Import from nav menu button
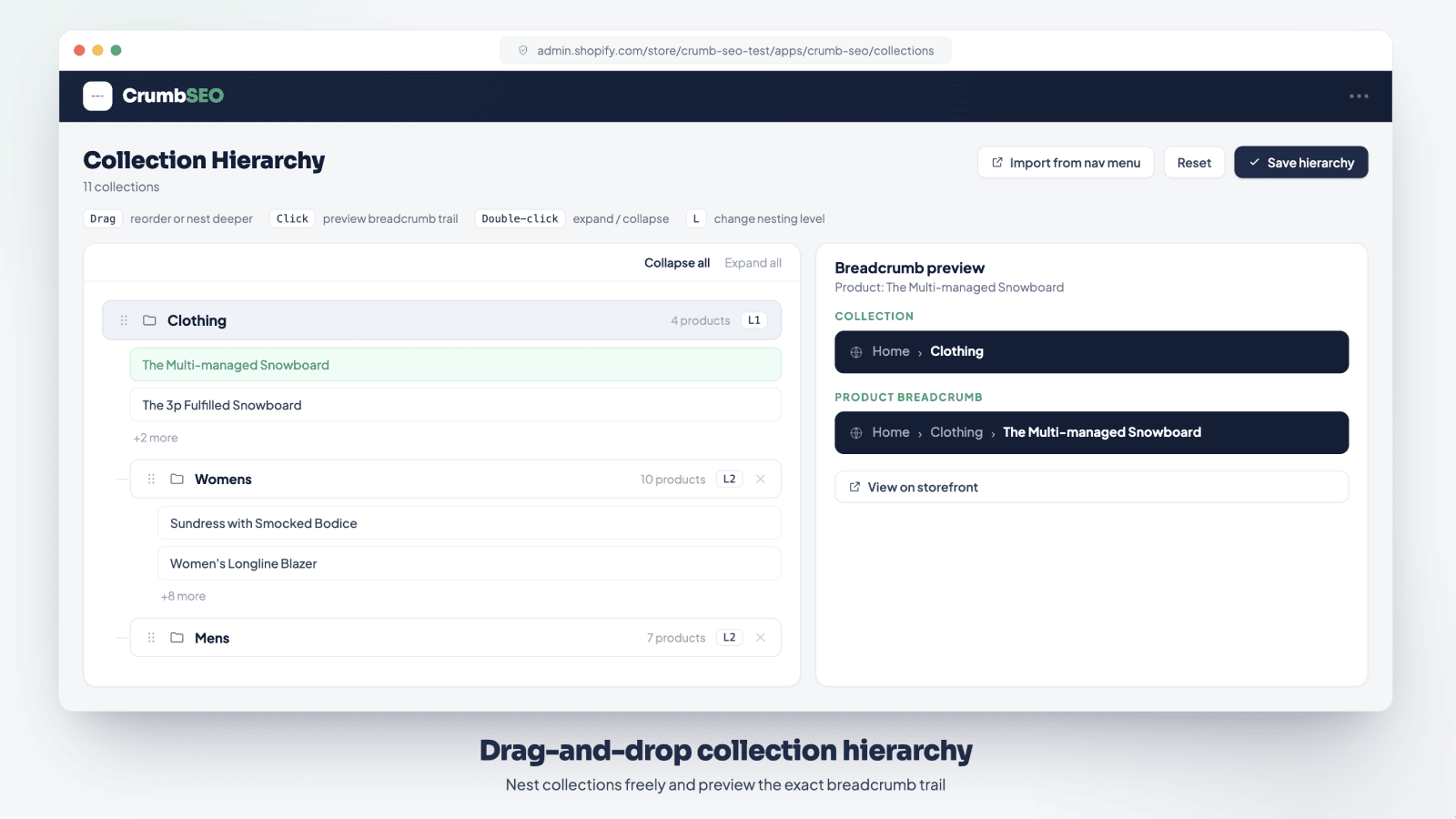 pyautogui.click(x=1066, y=163)
